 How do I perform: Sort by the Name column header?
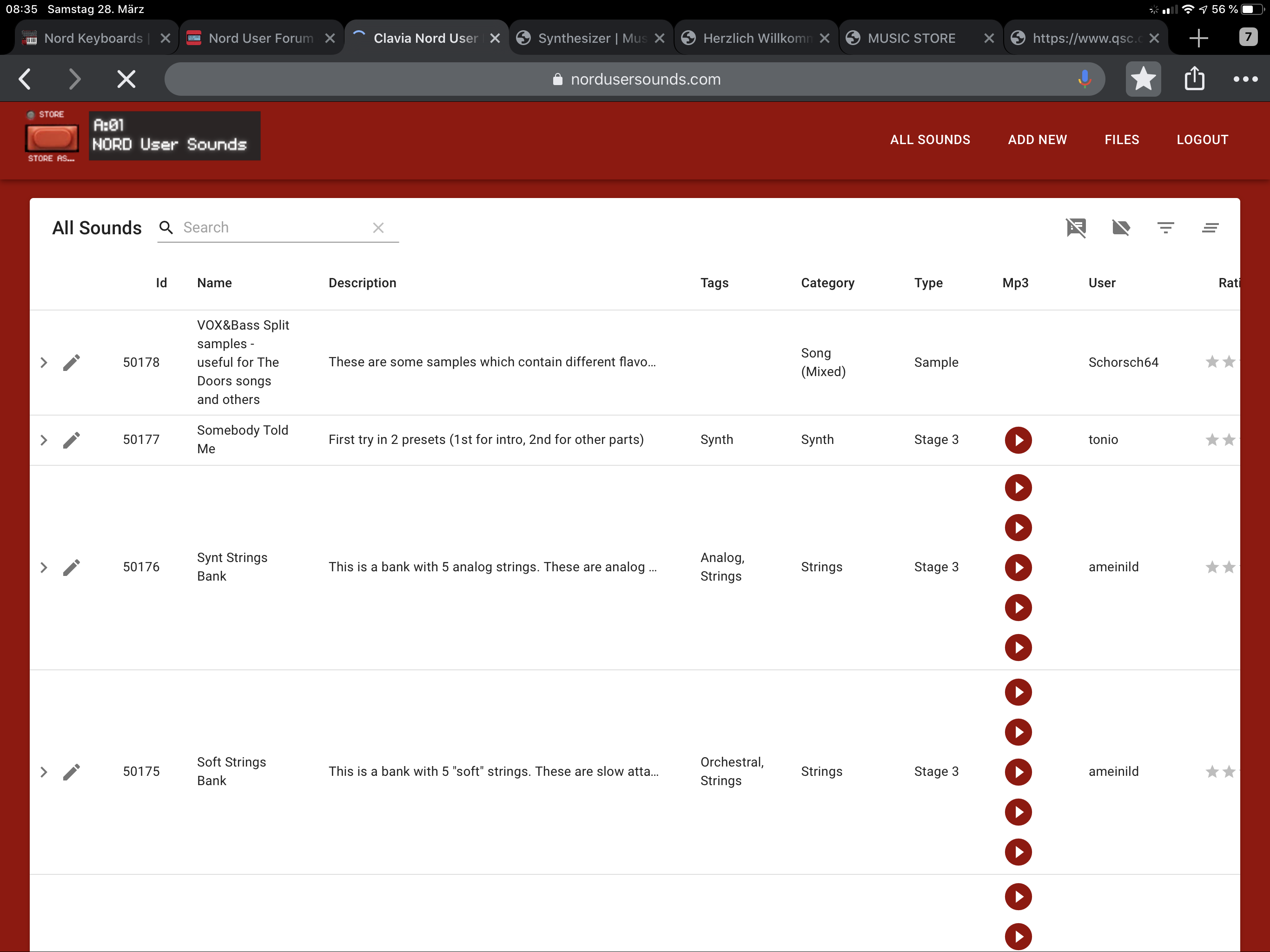coord(214,283)
